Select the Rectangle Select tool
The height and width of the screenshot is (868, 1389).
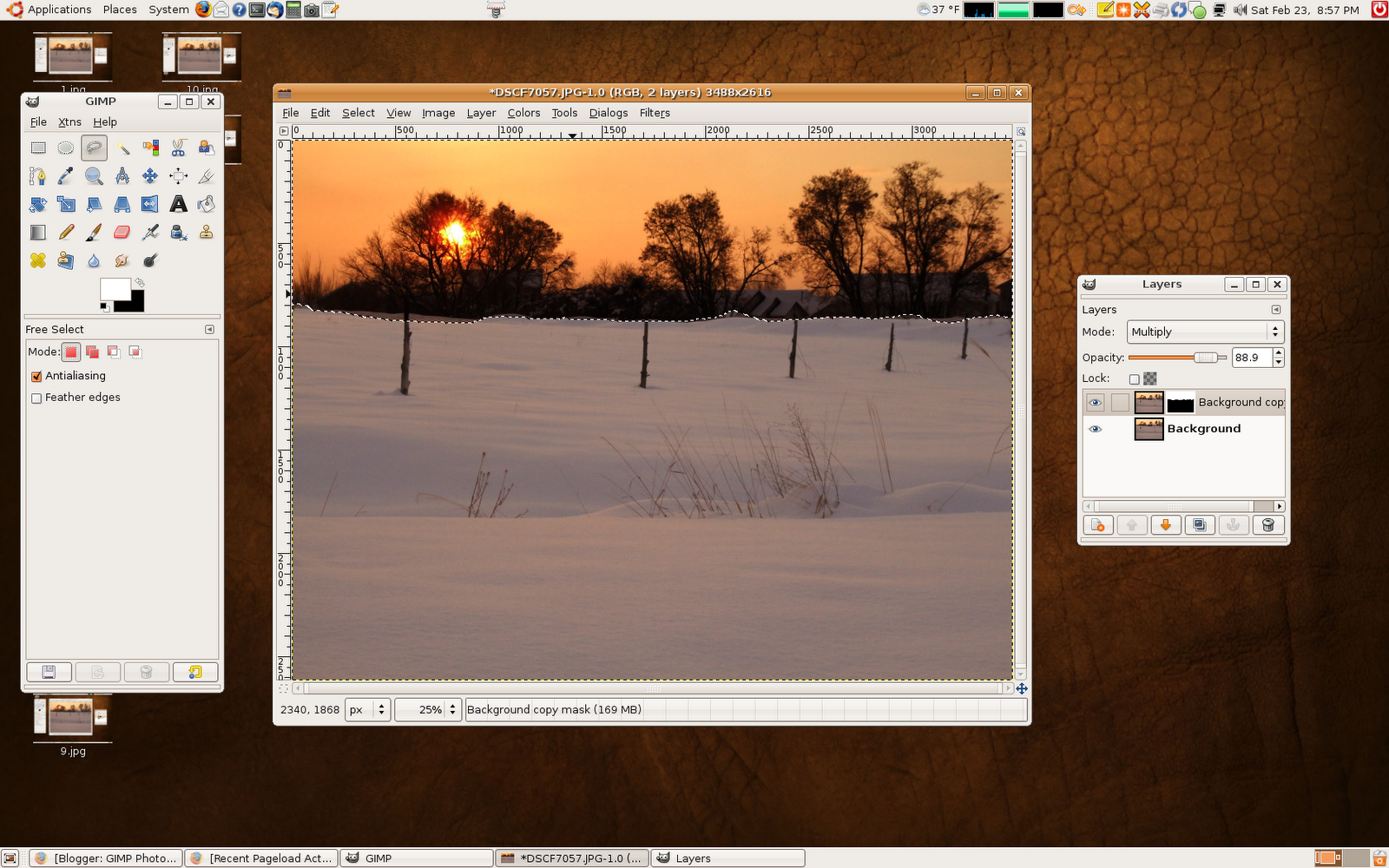click(x=37, y=148)
